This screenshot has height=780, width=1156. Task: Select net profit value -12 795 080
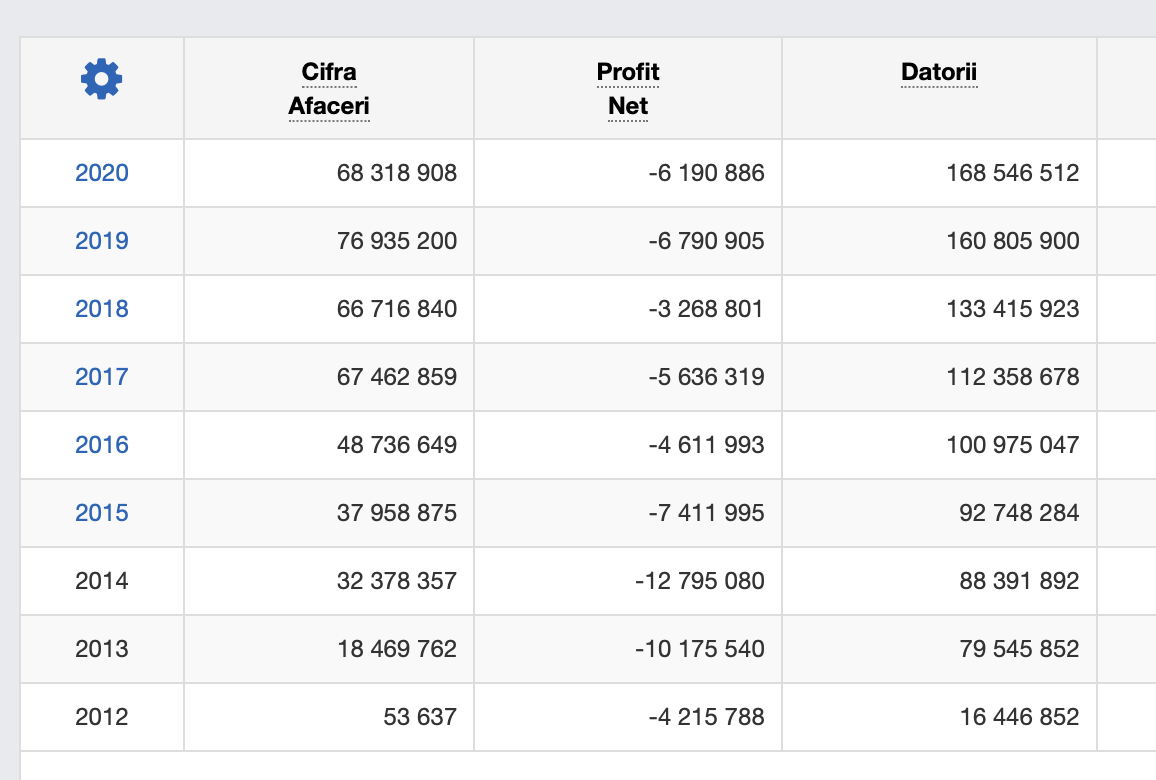point(700,581)
